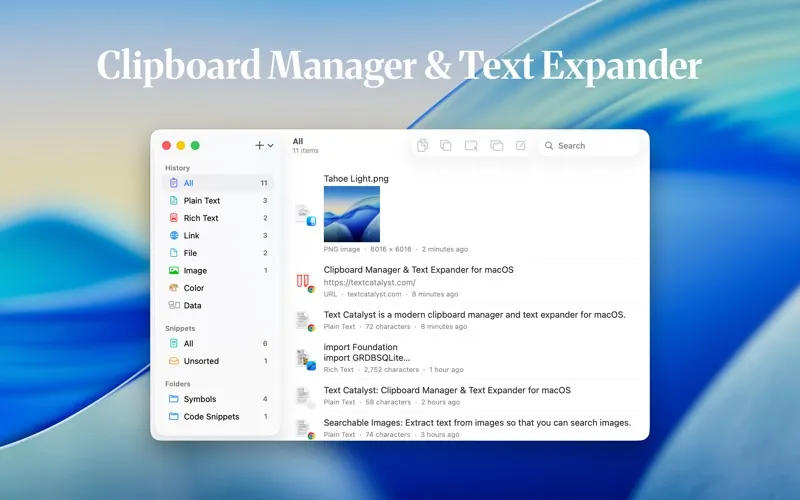This screenshot has height=500, width=800.
Task: Select the Rich Text category icon
Action: [173, 218]
